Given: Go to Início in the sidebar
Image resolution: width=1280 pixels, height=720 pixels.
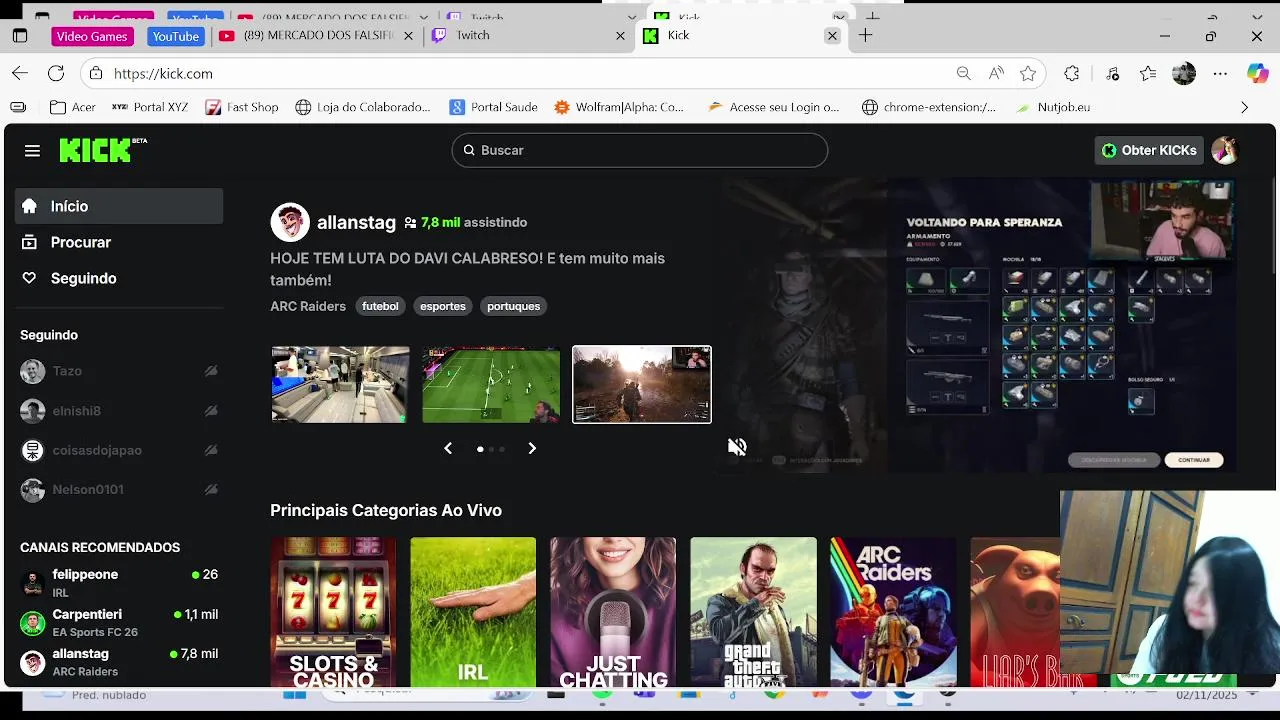Looking at the screenshot, I should 119,206.
